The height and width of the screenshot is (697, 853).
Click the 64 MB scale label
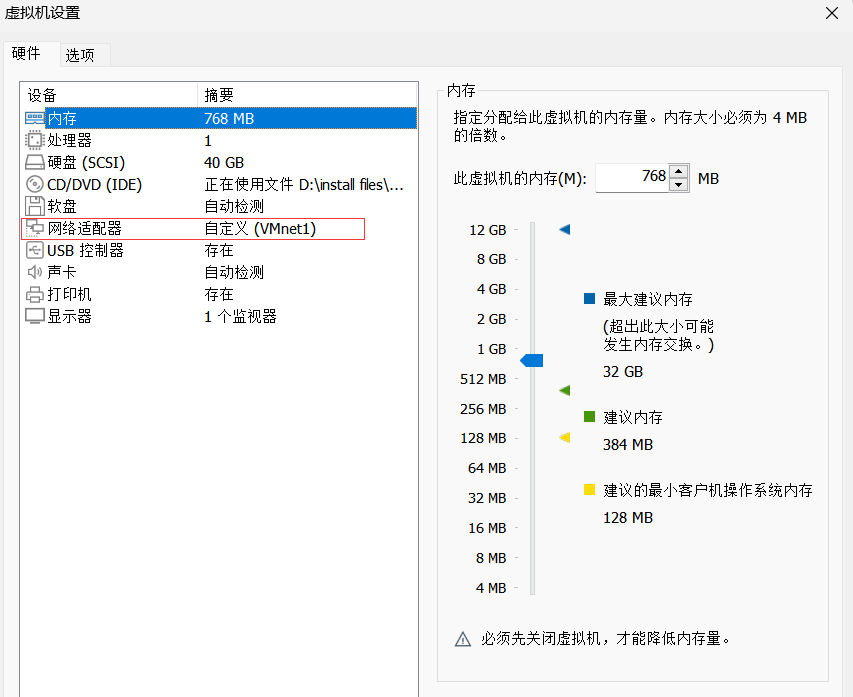point(487,468)
